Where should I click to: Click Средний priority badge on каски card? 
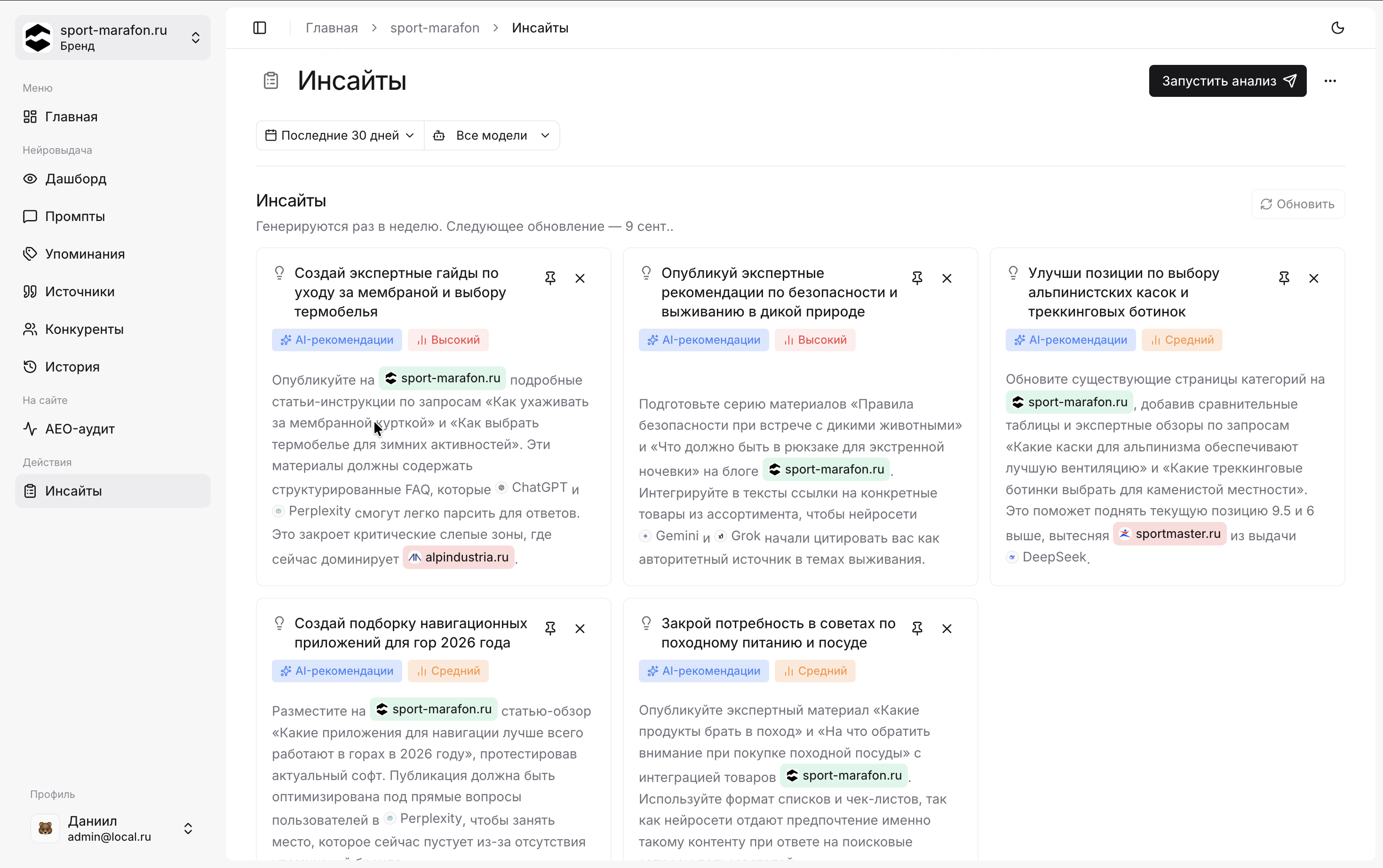[1182, 340]
